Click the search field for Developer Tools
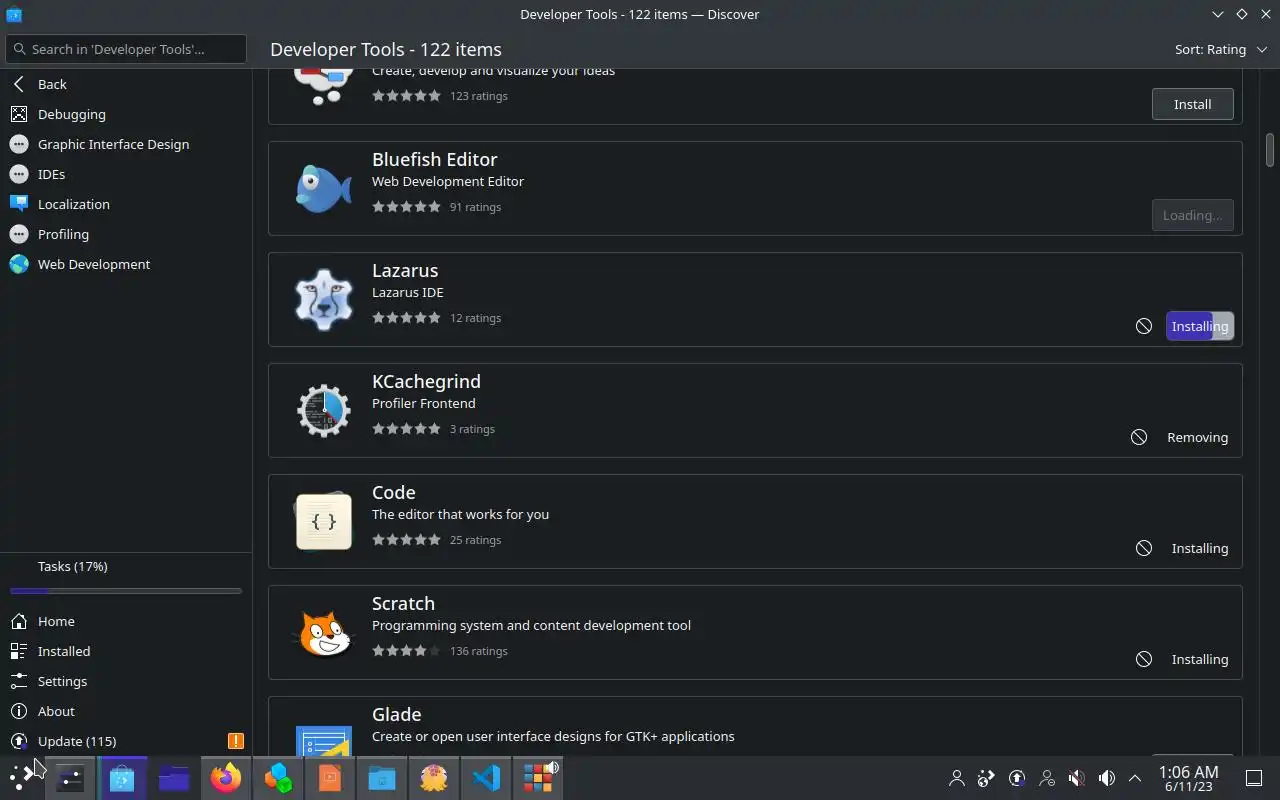The image size is (1280, 800). (126, 49)
